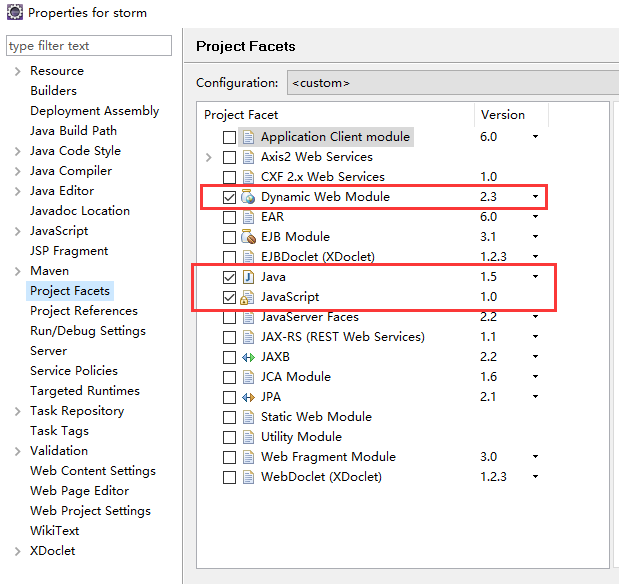Click the Version column header
Screen dimensions: 619x584
click(503, 115)
